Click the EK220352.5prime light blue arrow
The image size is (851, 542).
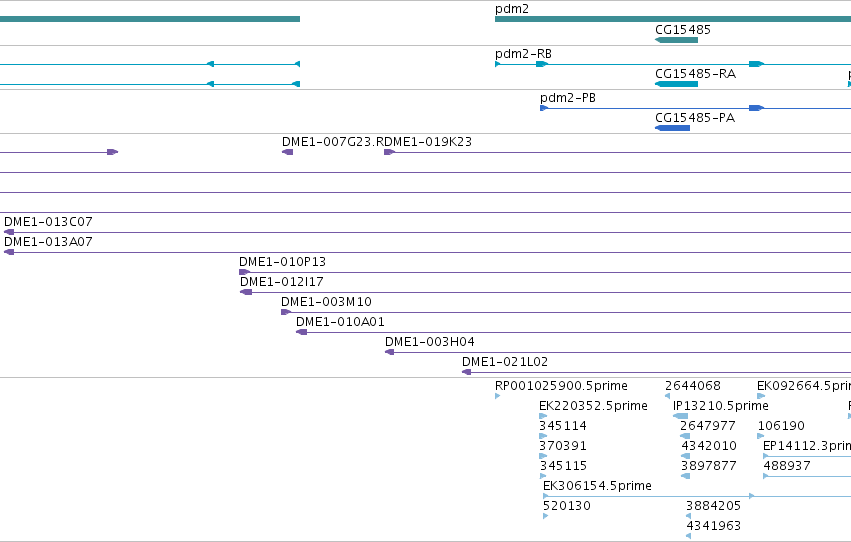543,416
